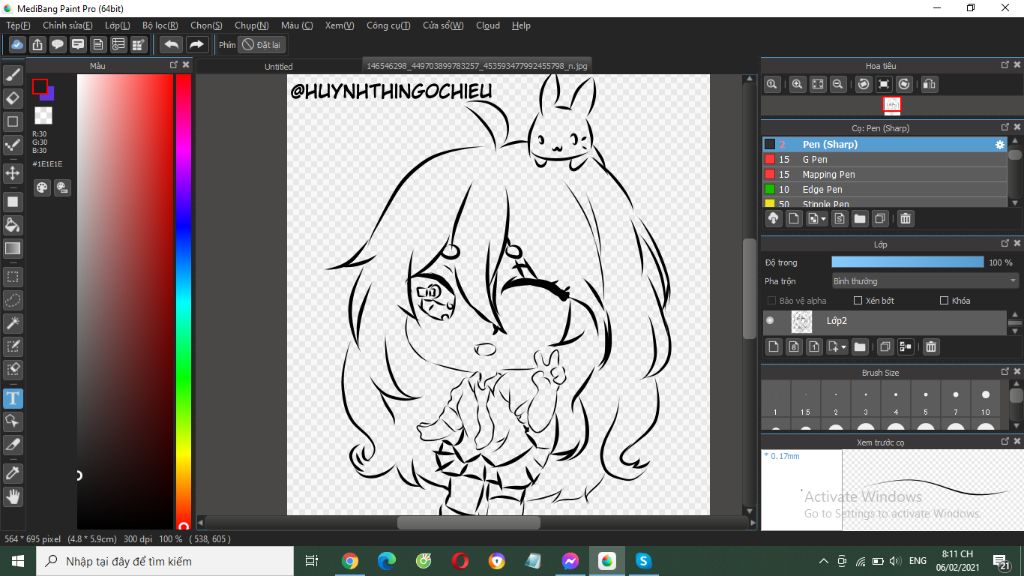Rotate canvas left in navigator
1024x576 pixels.
coord(863,84)
